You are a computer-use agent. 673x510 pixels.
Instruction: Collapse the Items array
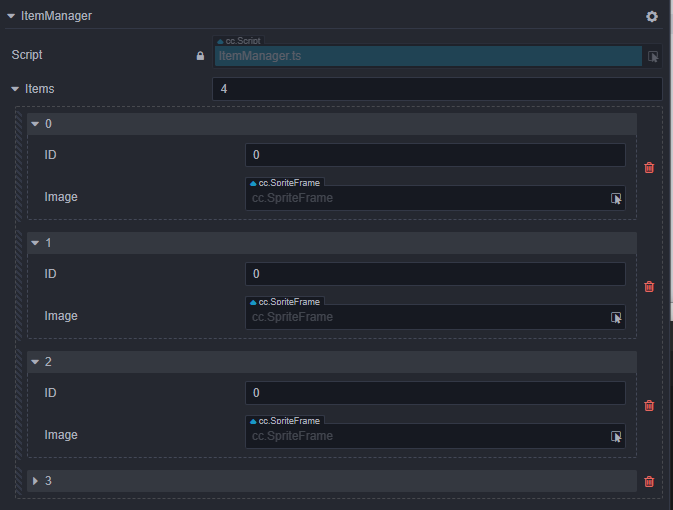click(x=15, y=89)
